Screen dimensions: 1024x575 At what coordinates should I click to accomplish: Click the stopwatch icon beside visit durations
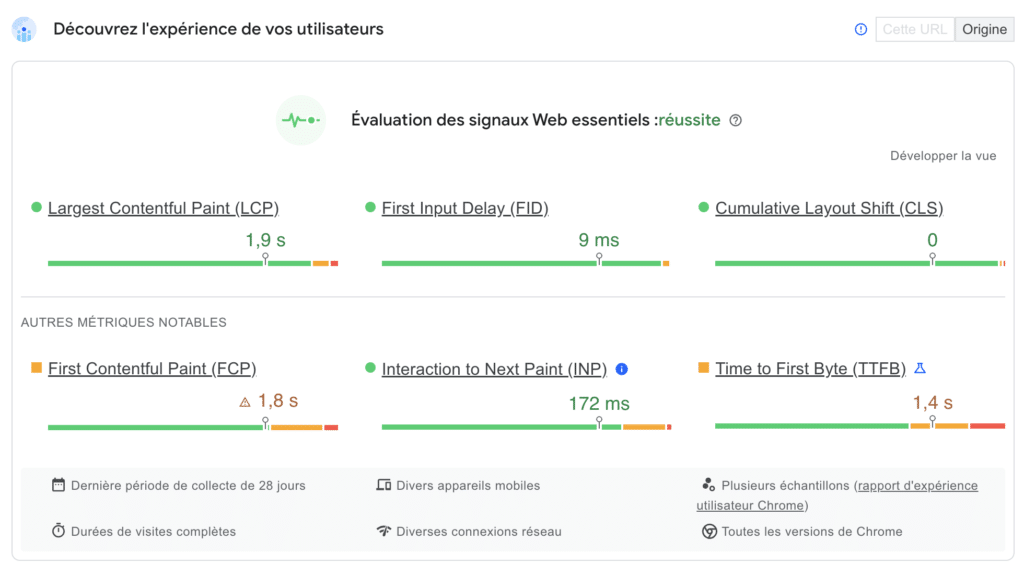(58, 531)
